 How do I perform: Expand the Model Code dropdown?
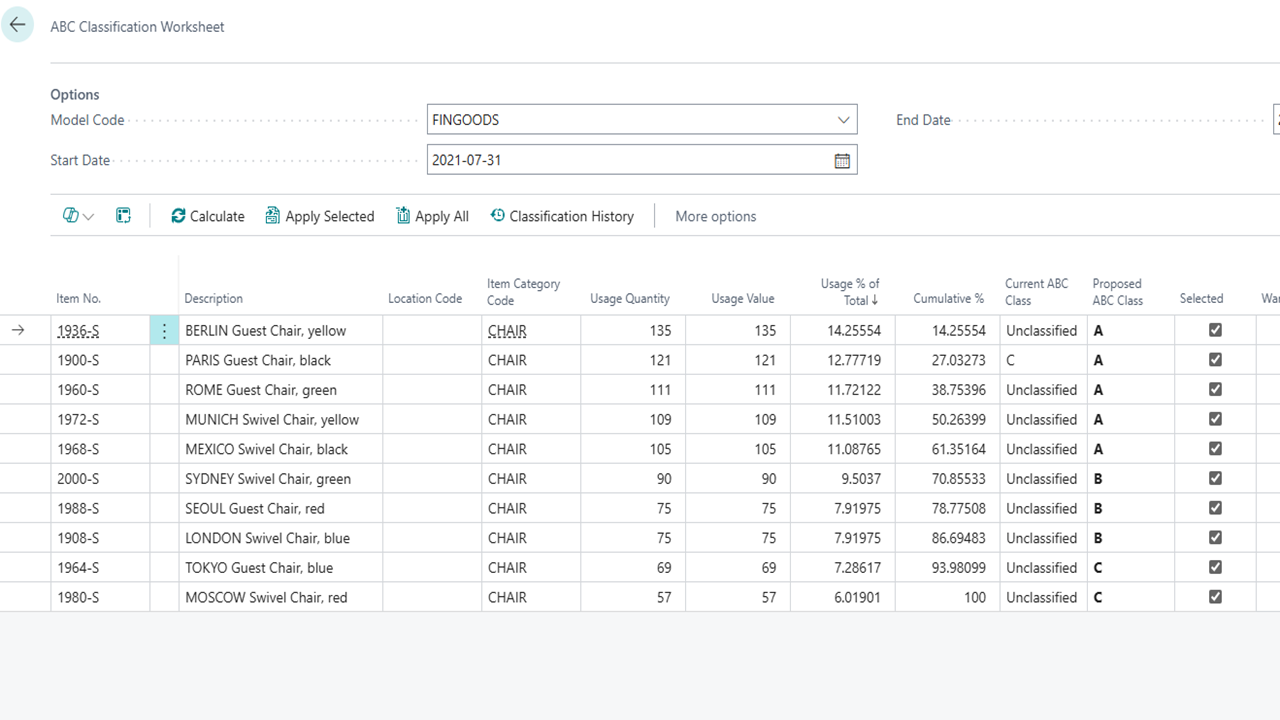point(843,120)
